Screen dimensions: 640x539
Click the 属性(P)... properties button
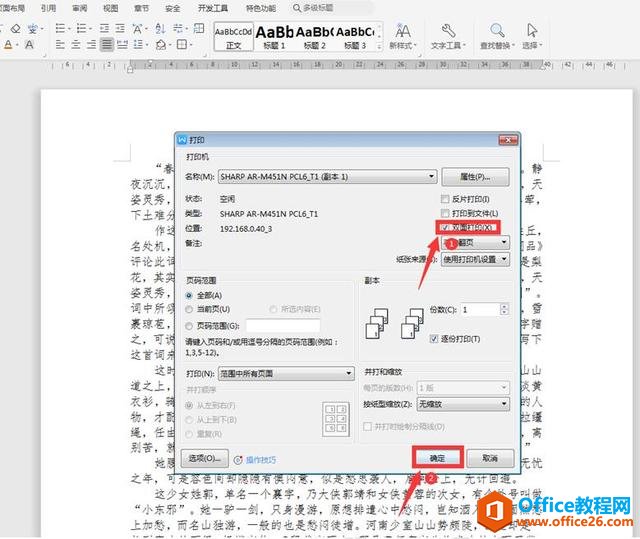[476, 177]
